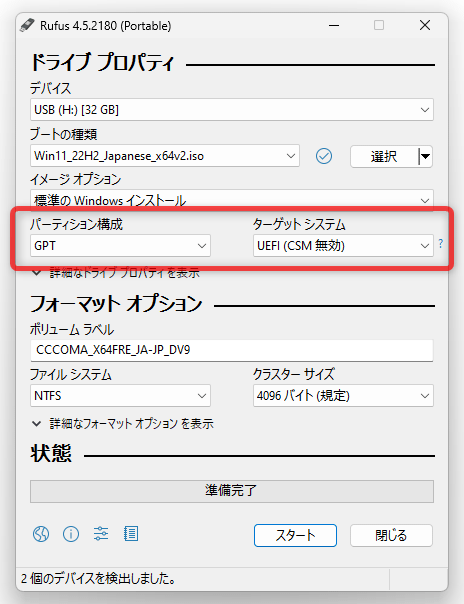464x604 pixels.
Task: Open the ブートの種類 ISO dropdown
Action: [x=165, y=156]
